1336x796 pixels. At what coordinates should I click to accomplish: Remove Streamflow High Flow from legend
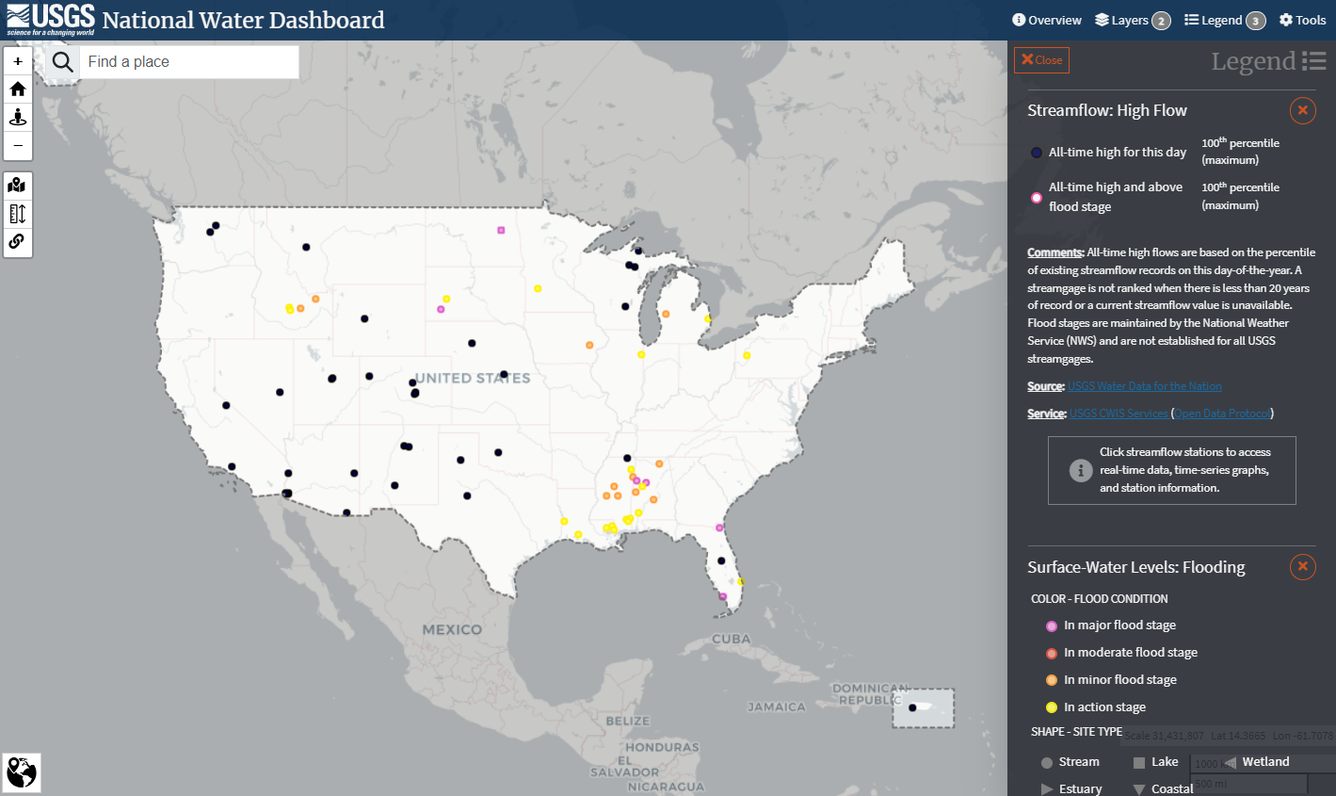click(1302, 110)
